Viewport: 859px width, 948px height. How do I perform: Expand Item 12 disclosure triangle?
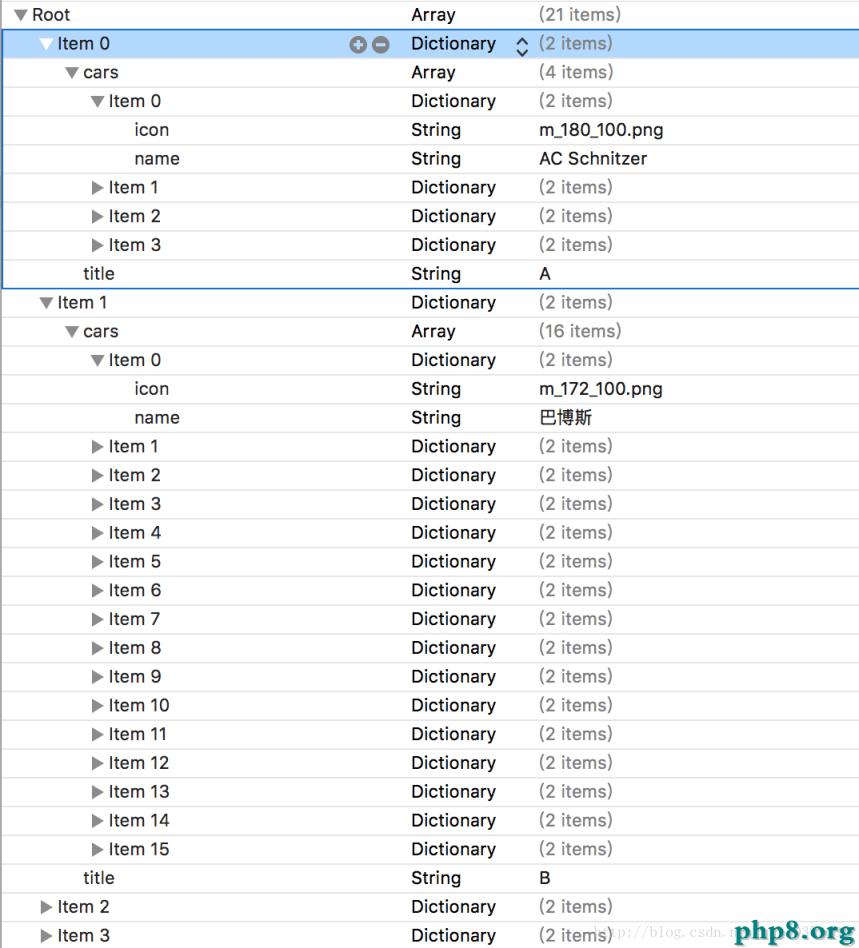click(x=97, y=764)
